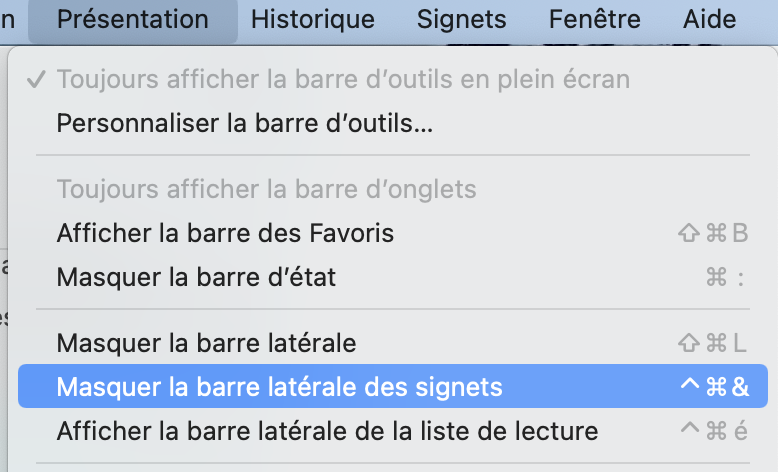Click the Fenêtre menu bar item
The width and height of the screenshot is (778, 472).
click(594, 19)
